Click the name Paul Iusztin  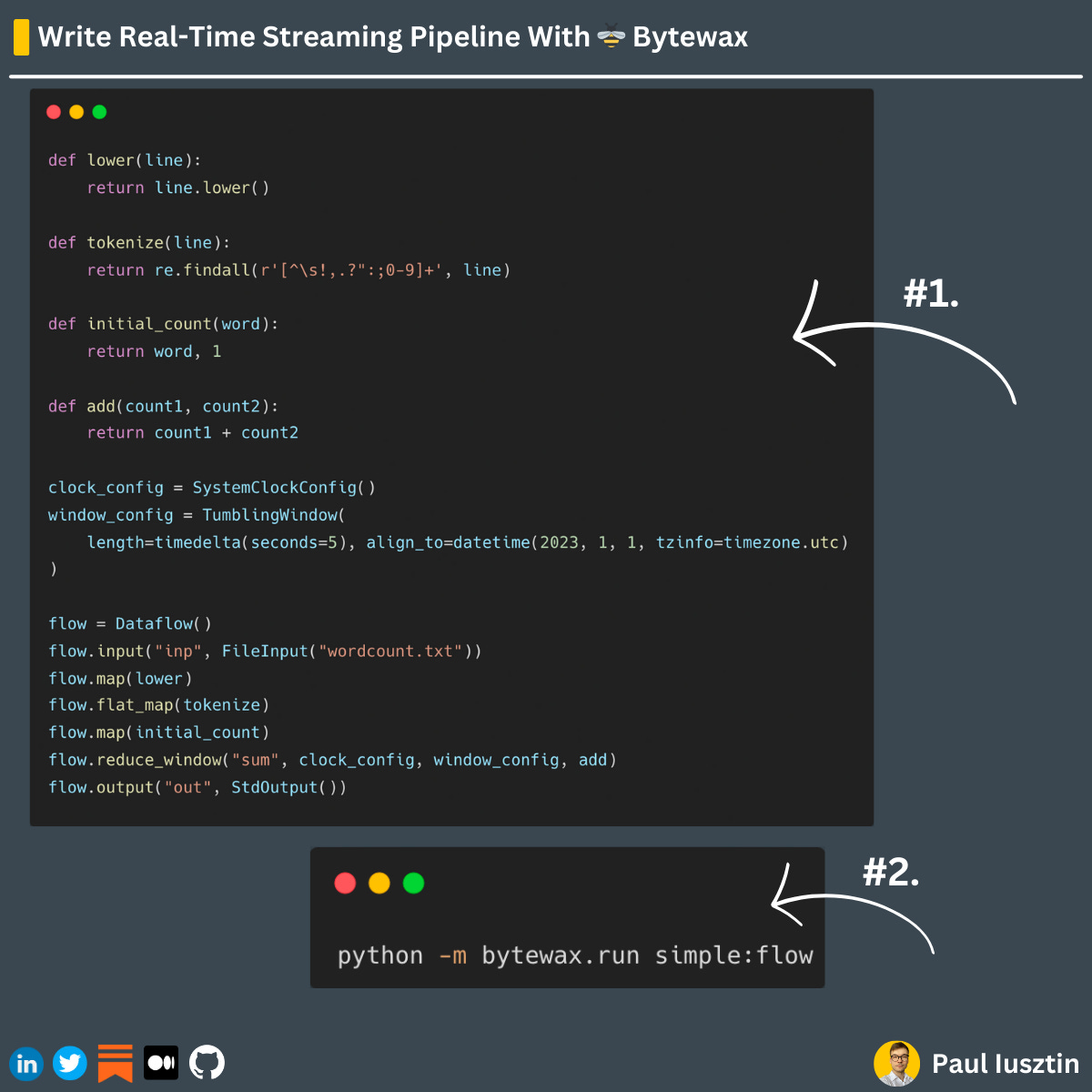1006,1063
